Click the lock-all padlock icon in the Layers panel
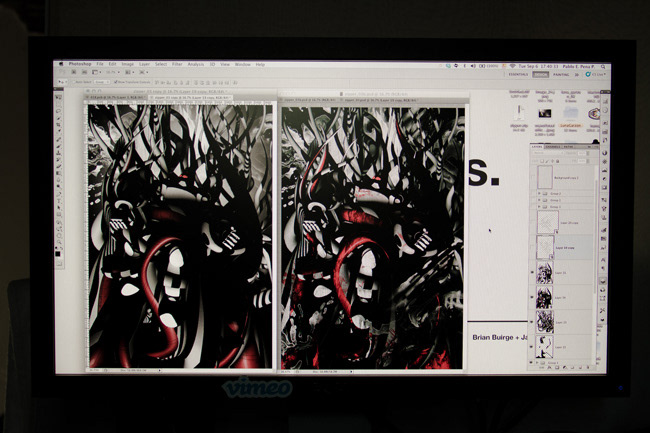The width and height of the screenshot is (650, 433). (558, 161)
